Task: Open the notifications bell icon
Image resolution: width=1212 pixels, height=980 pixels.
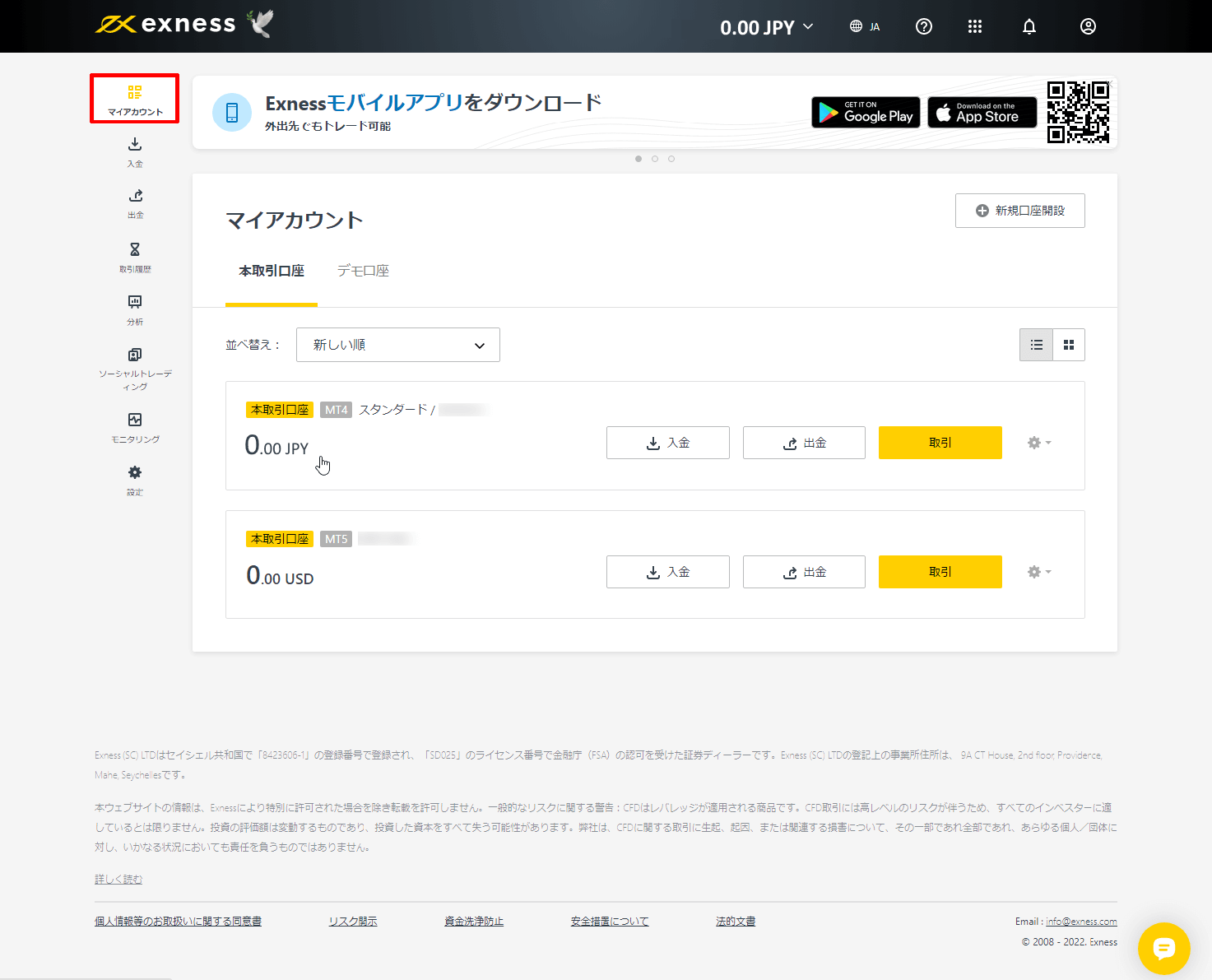Action: coord(1029,26)
